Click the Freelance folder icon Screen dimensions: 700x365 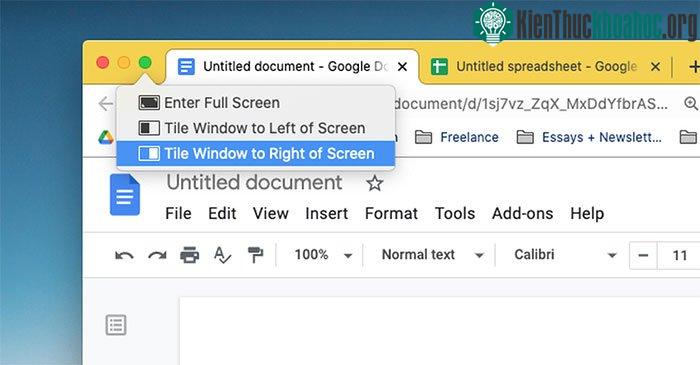423,137
